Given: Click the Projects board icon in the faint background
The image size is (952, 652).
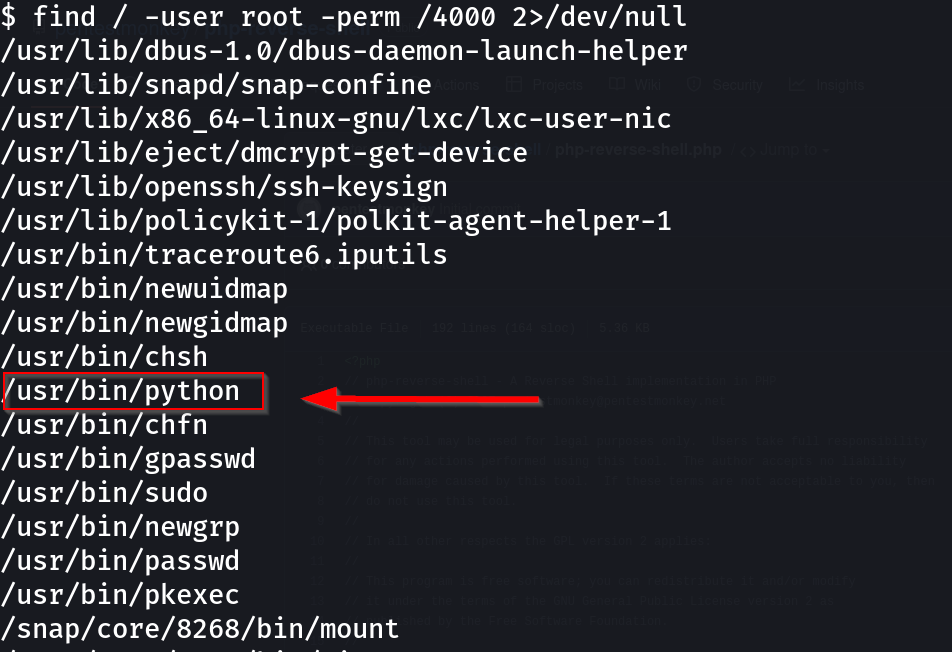Looking at the screenshot, I should 514,85.
